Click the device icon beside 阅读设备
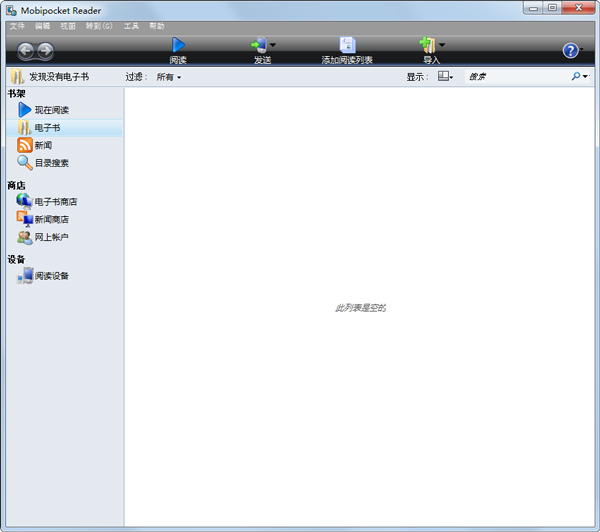This screenshot has width=600, height=532. [x=25, y=276]
